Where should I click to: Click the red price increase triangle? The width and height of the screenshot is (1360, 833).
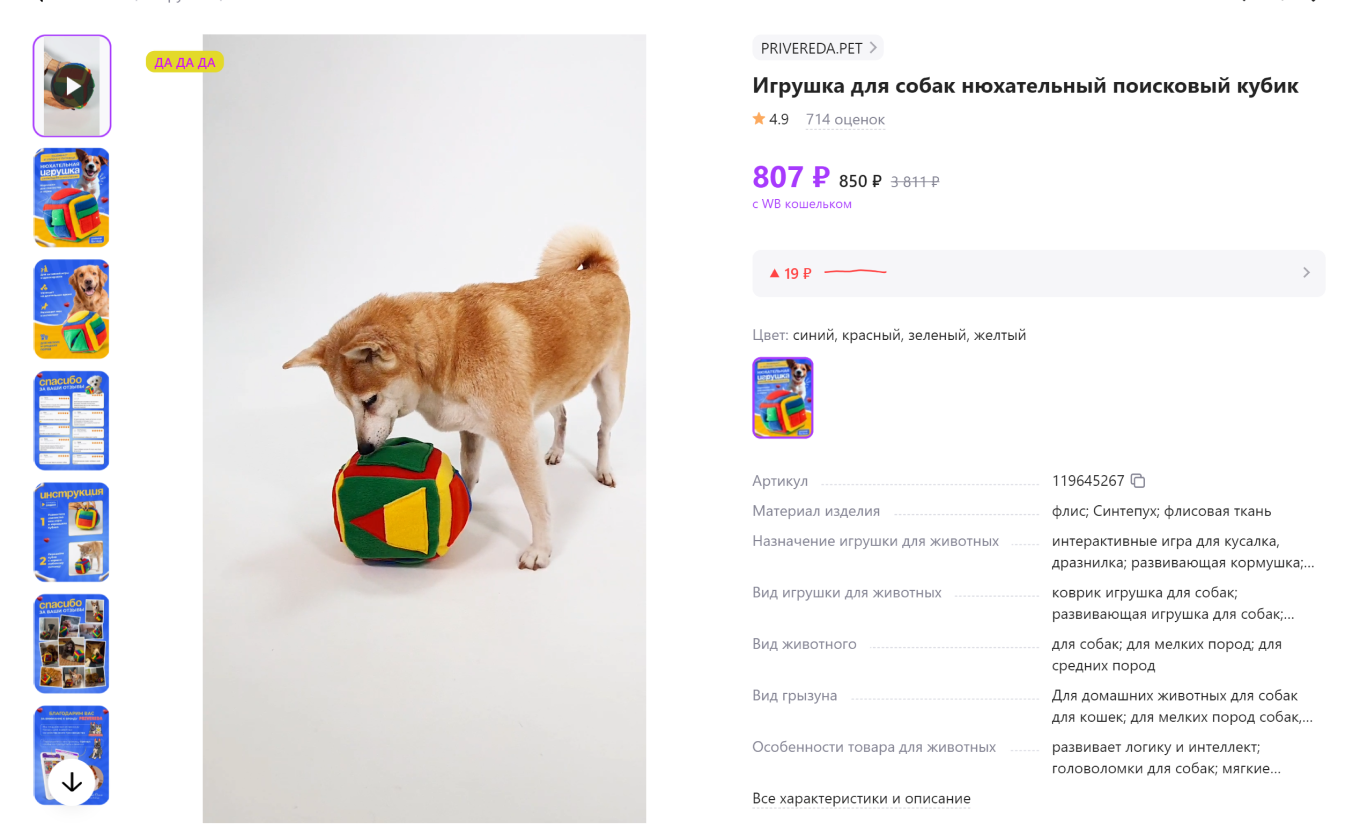tap(773, 273)
